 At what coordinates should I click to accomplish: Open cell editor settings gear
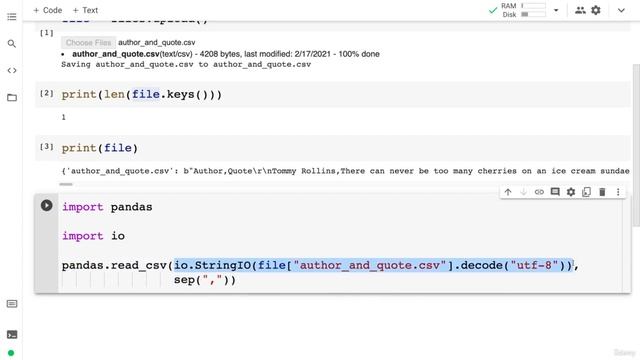[x=571, y=192]
